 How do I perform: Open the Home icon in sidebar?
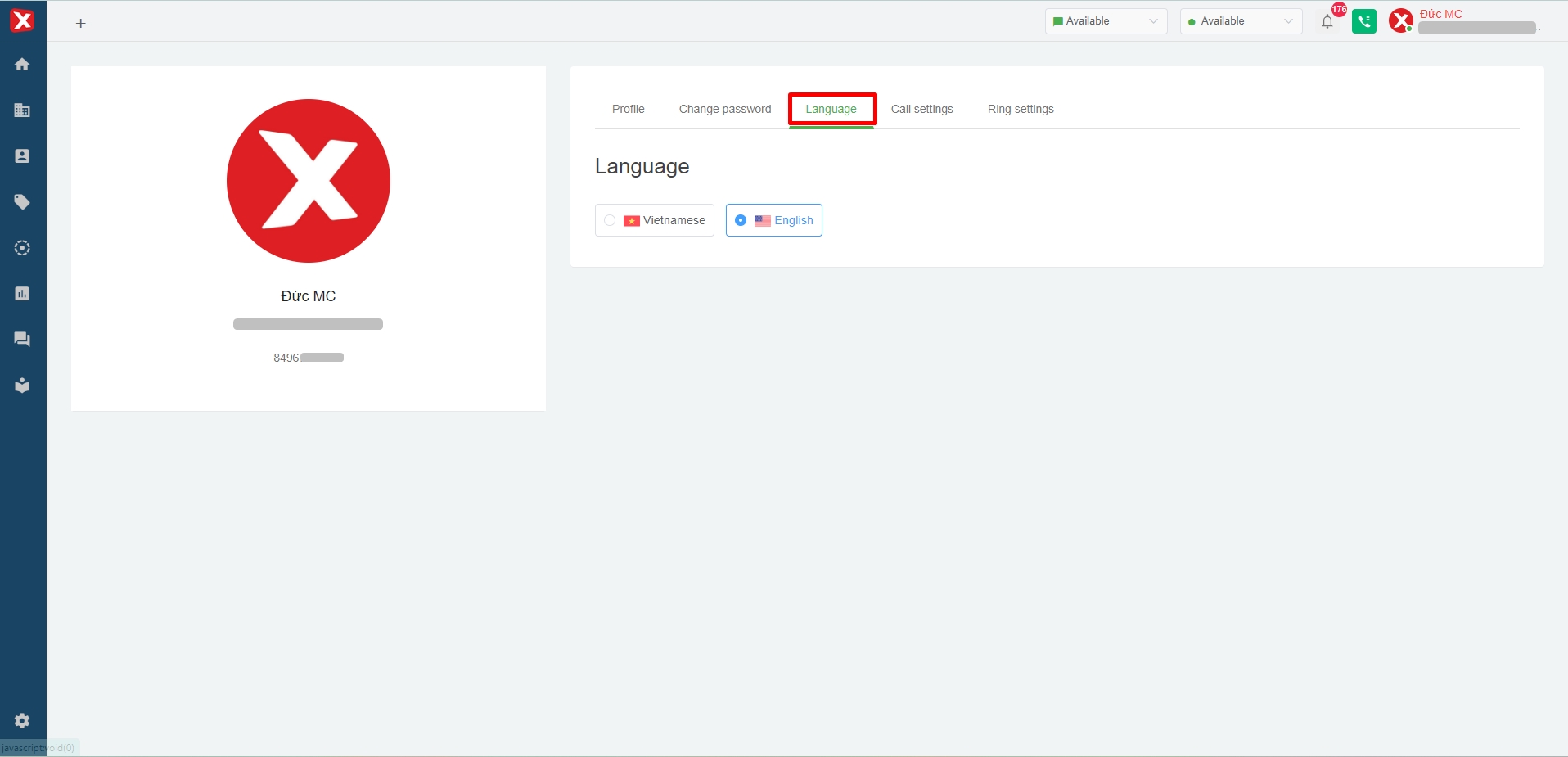tap(22, 65)
